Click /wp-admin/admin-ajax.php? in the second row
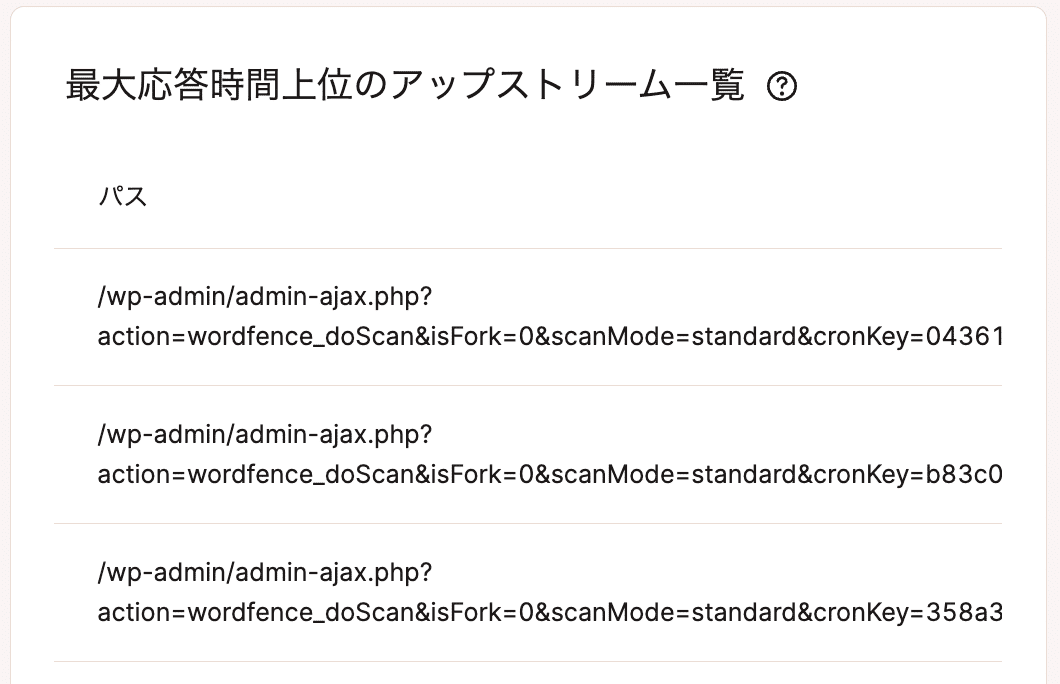This screenshot has height=684, width=1060. 265,435
